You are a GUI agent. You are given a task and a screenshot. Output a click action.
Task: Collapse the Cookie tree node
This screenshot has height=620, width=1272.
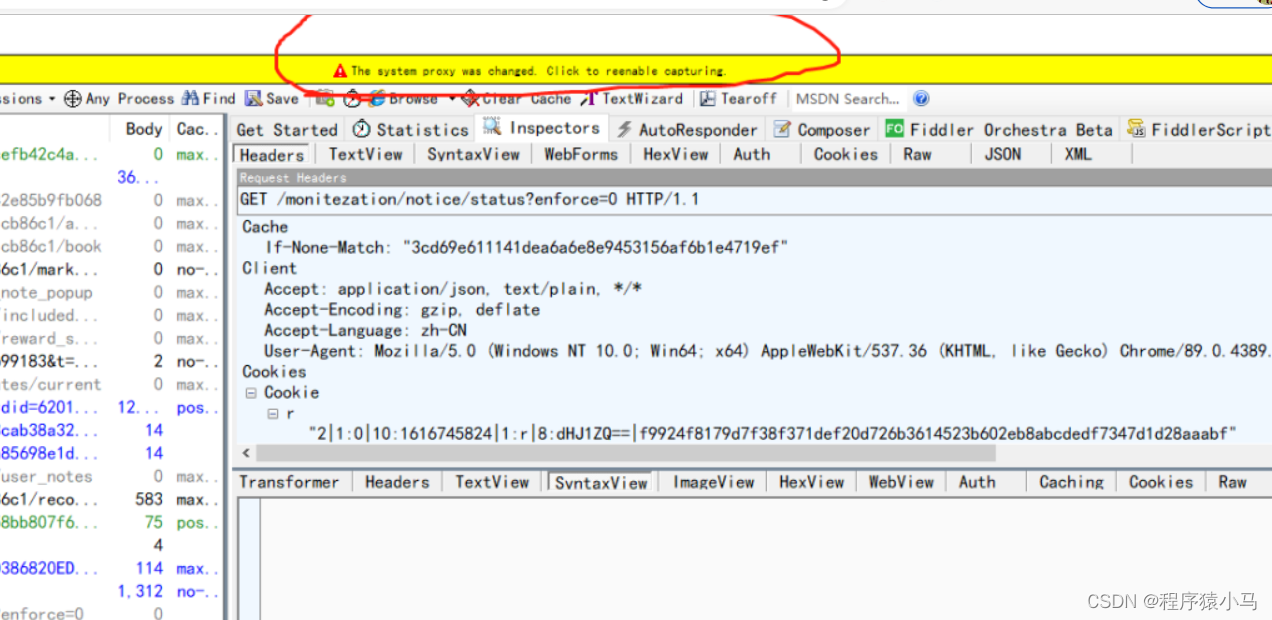tap(250, 393)
